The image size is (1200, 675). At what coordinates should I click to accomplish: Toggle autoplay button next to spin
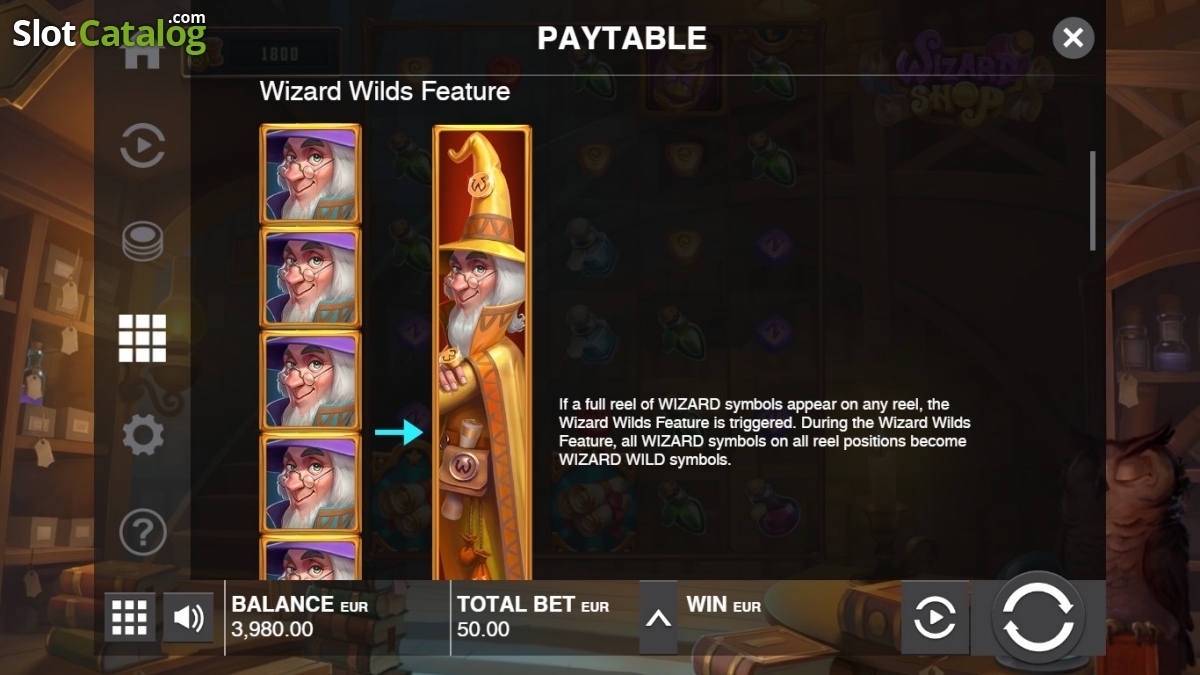coord(935,618)
